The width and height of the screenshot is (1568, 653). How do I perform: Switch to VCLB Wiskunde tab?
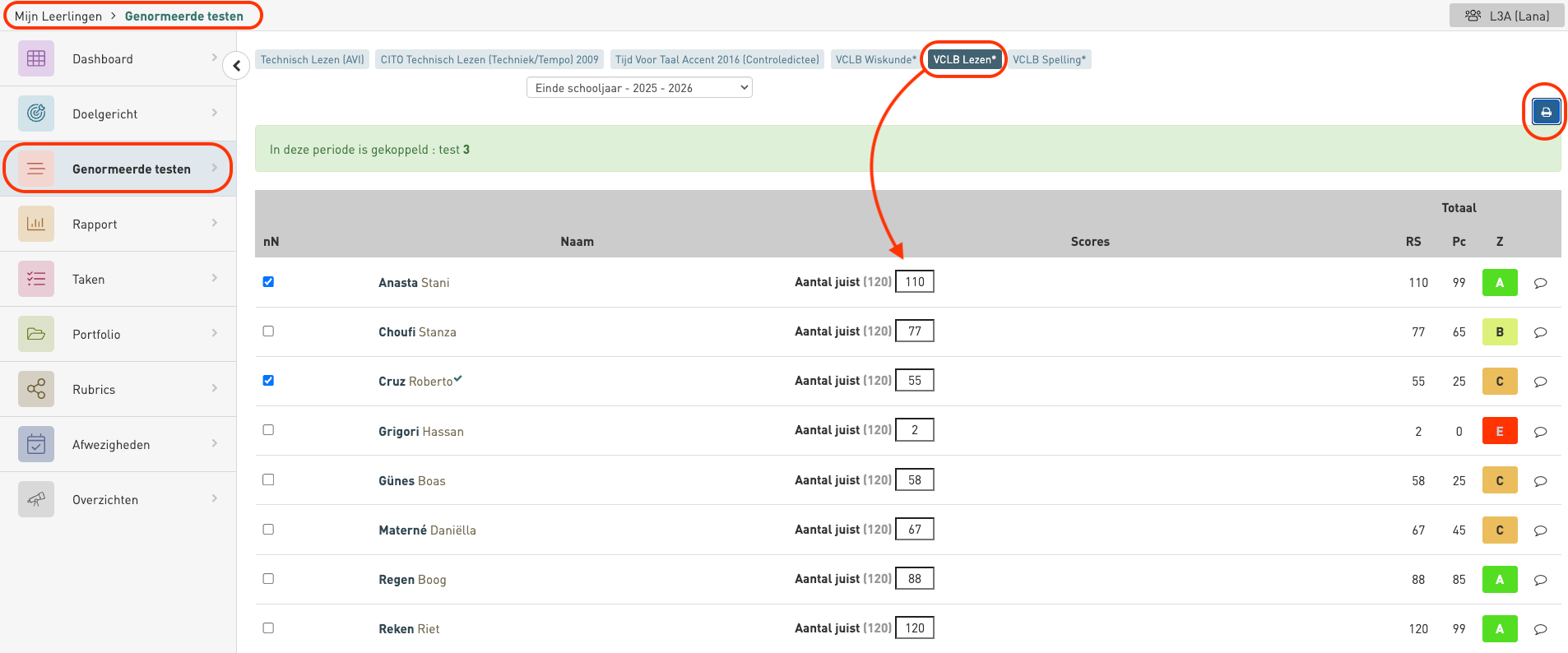875,59
